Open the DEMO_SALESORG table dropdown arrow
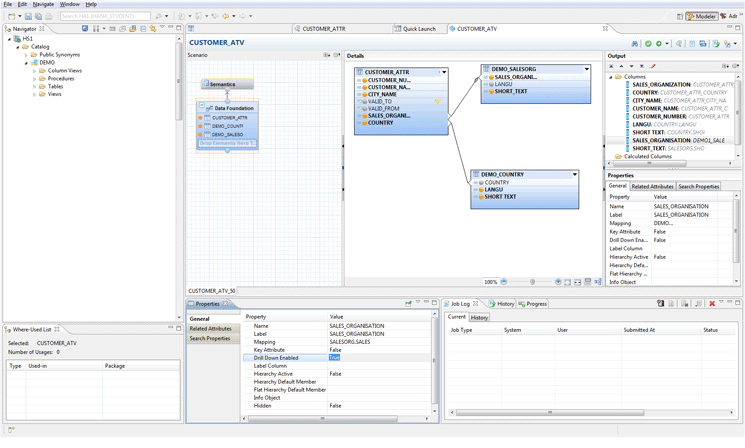This screenshot has width=745, height=448. pos(587,70)
